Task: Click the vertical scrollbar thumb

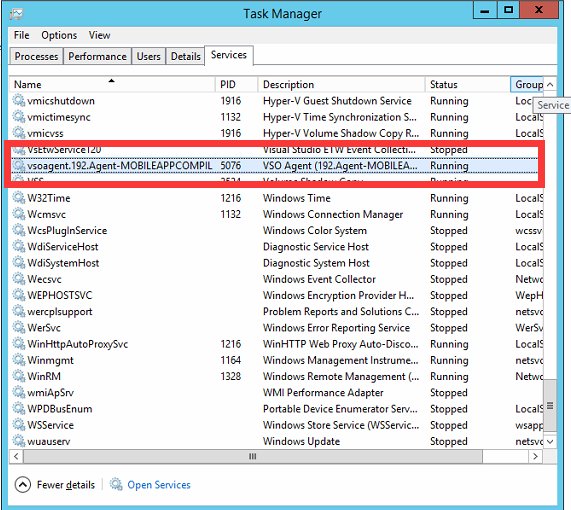Action: (550, 405)
